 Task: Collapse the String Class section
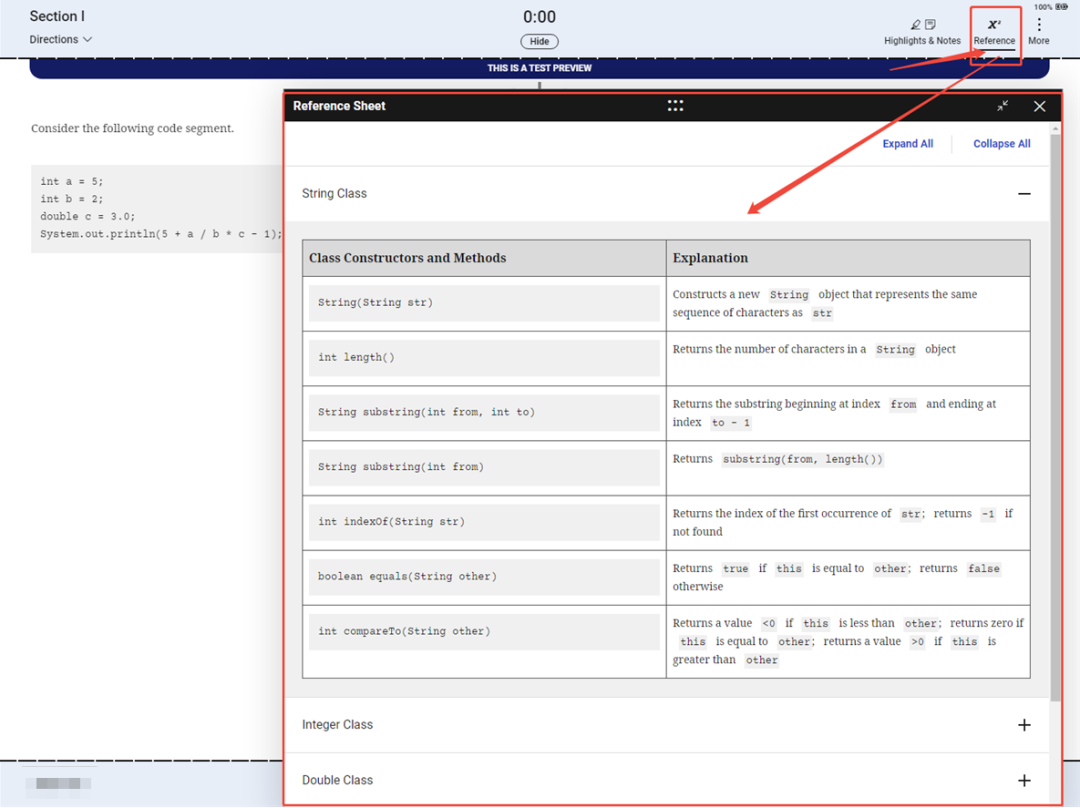click(x=1024, y=194)
